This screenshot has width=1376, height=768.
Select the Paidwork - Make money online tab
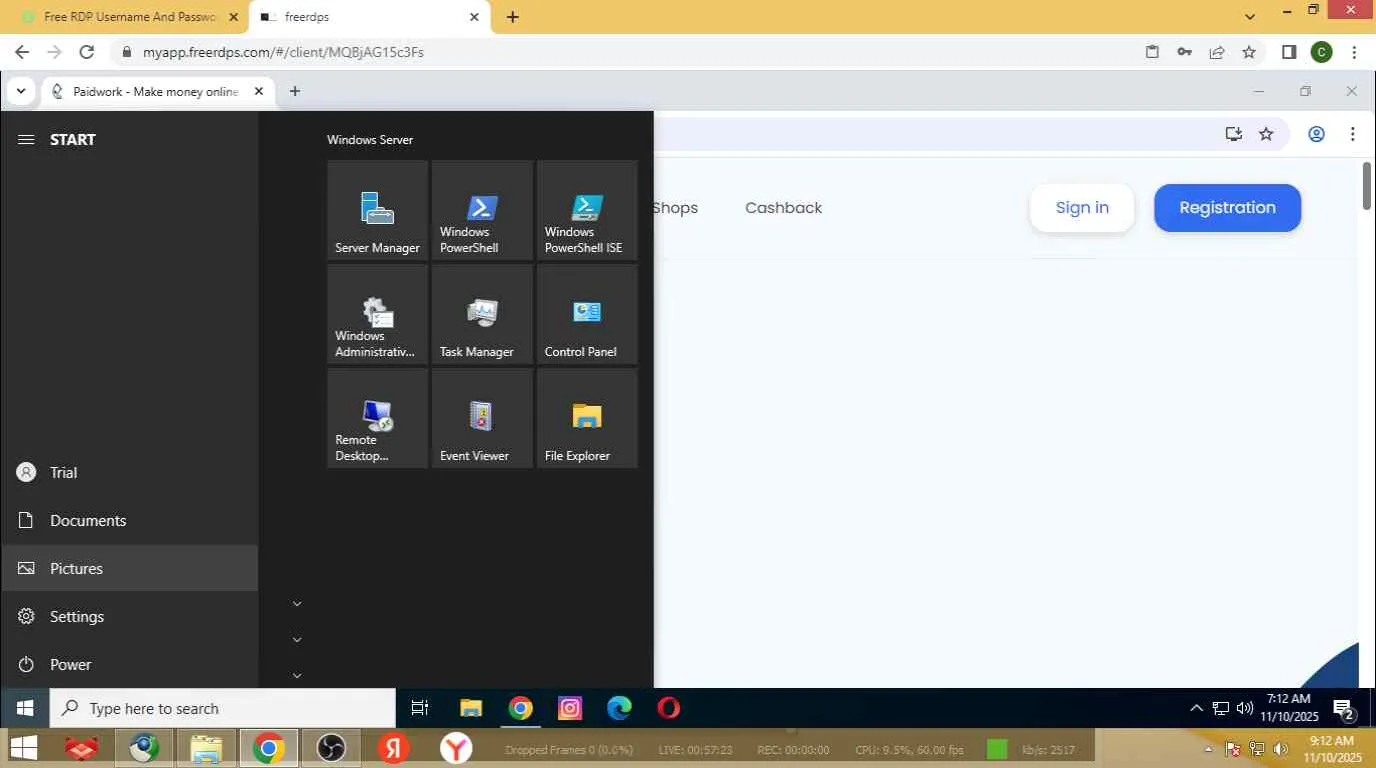pos(157,91)
